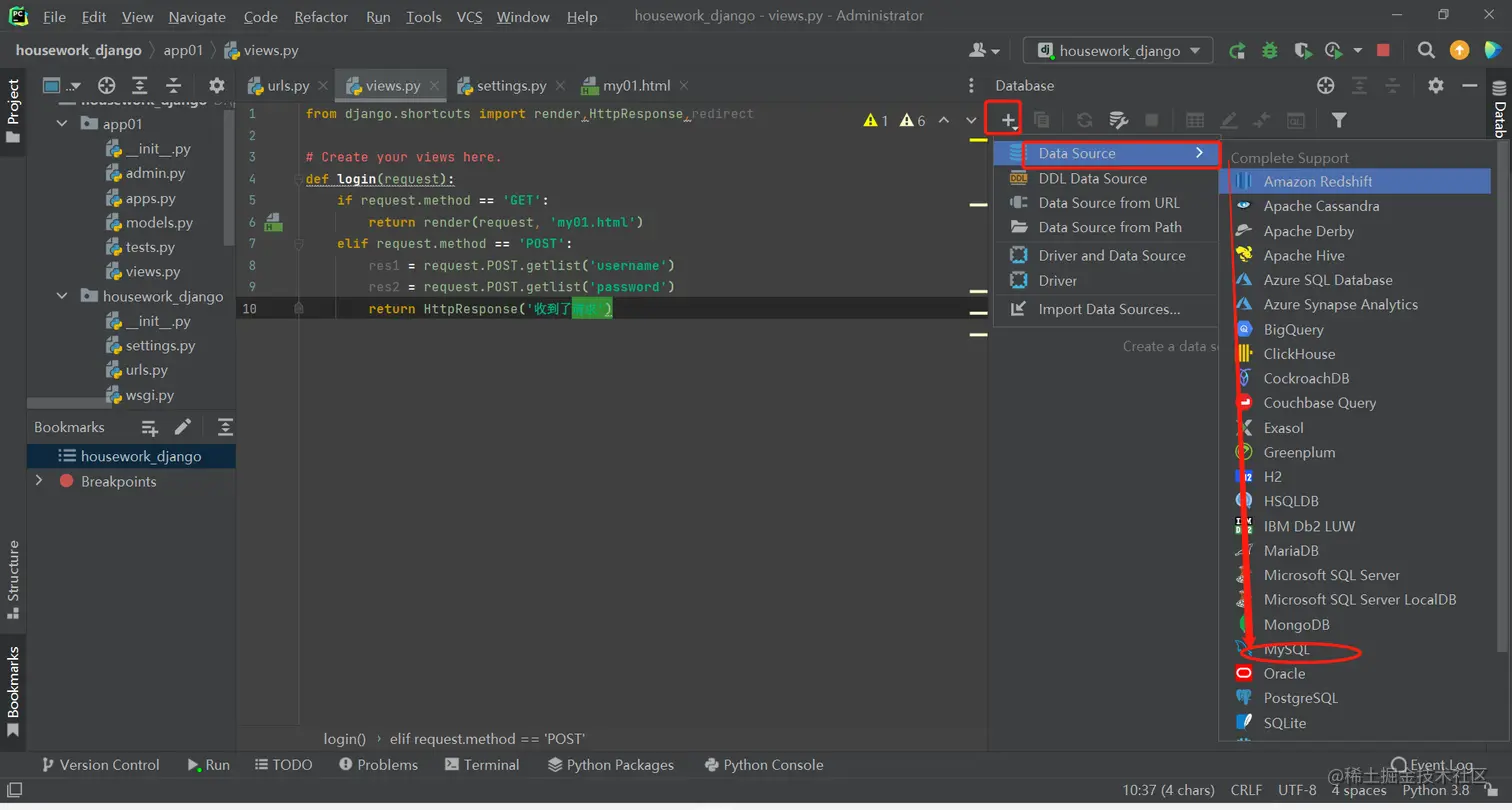Open Python Packages tool window
1512x810 pixels.
point(611,764)
